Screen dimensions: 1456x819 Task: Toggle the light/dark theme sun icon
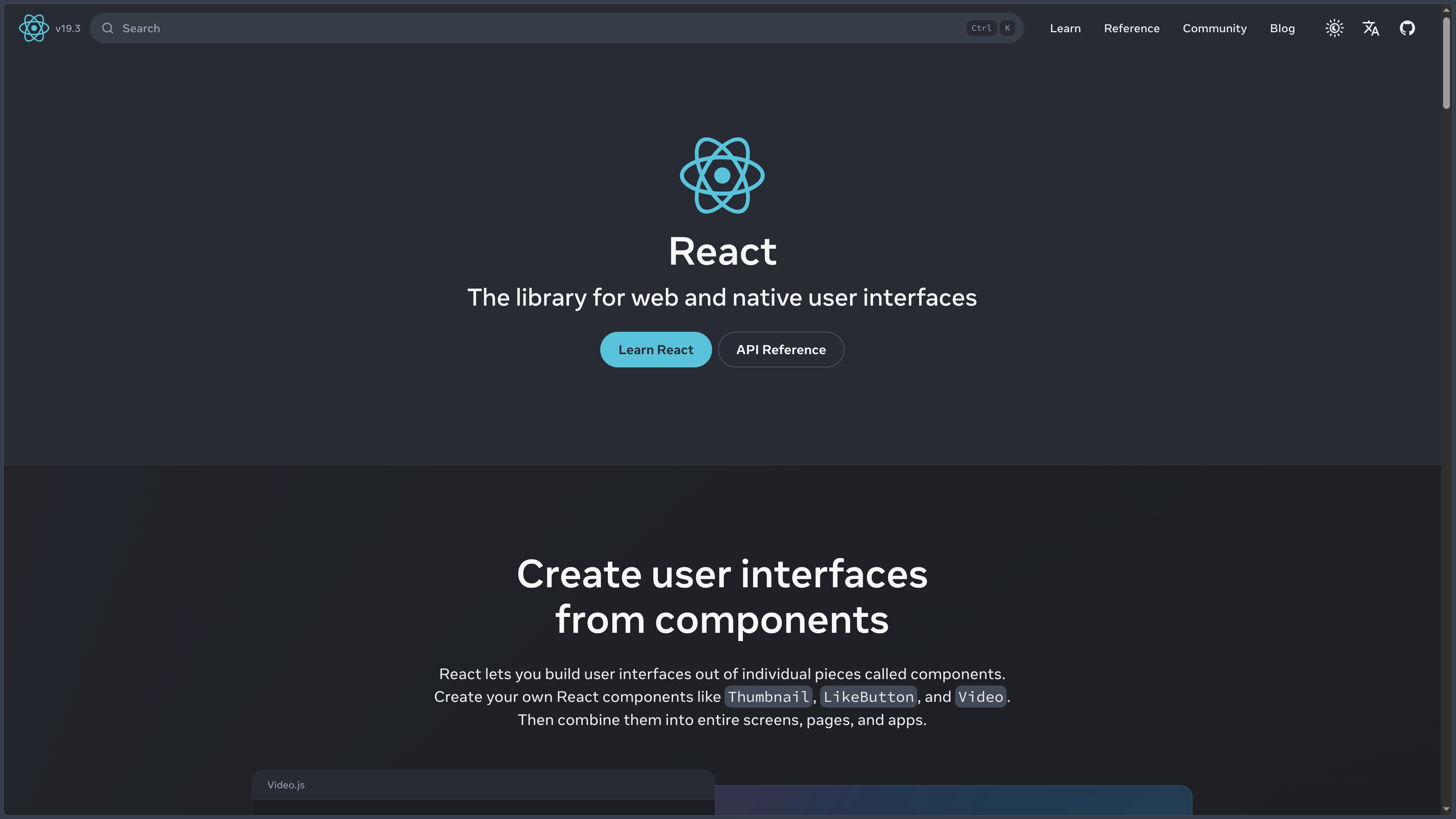click(1335, 28)
